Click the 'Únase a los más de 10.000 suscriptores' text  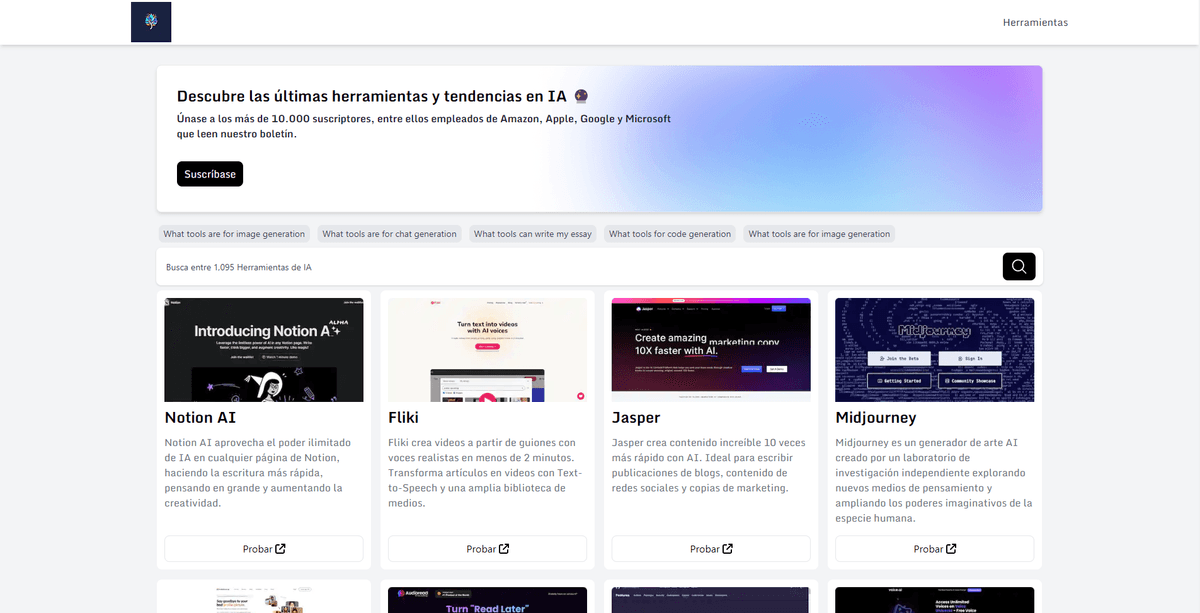click(x=424, y=126)
